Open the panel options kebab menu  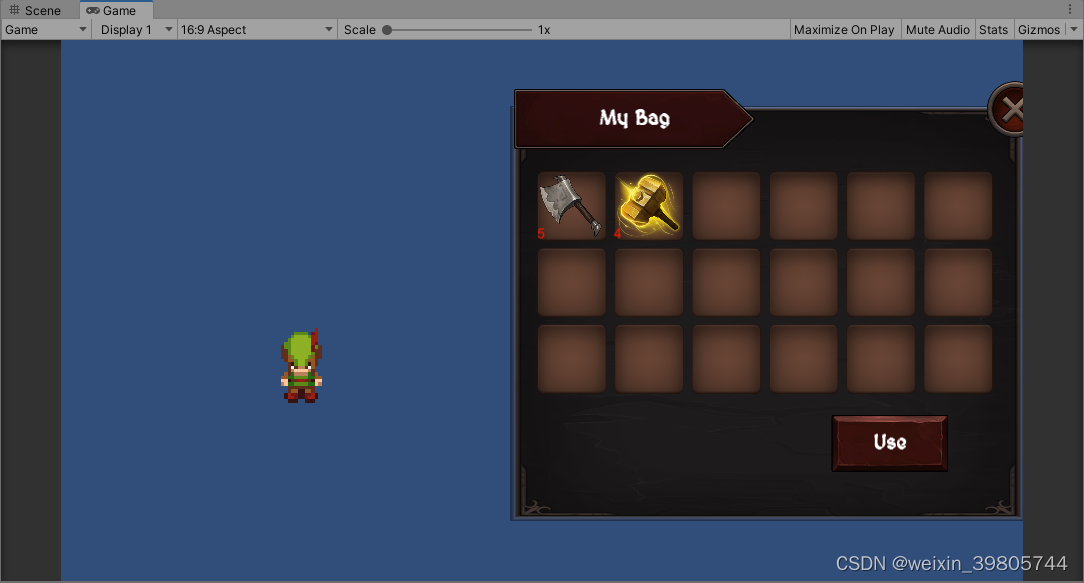(1070, 10)
